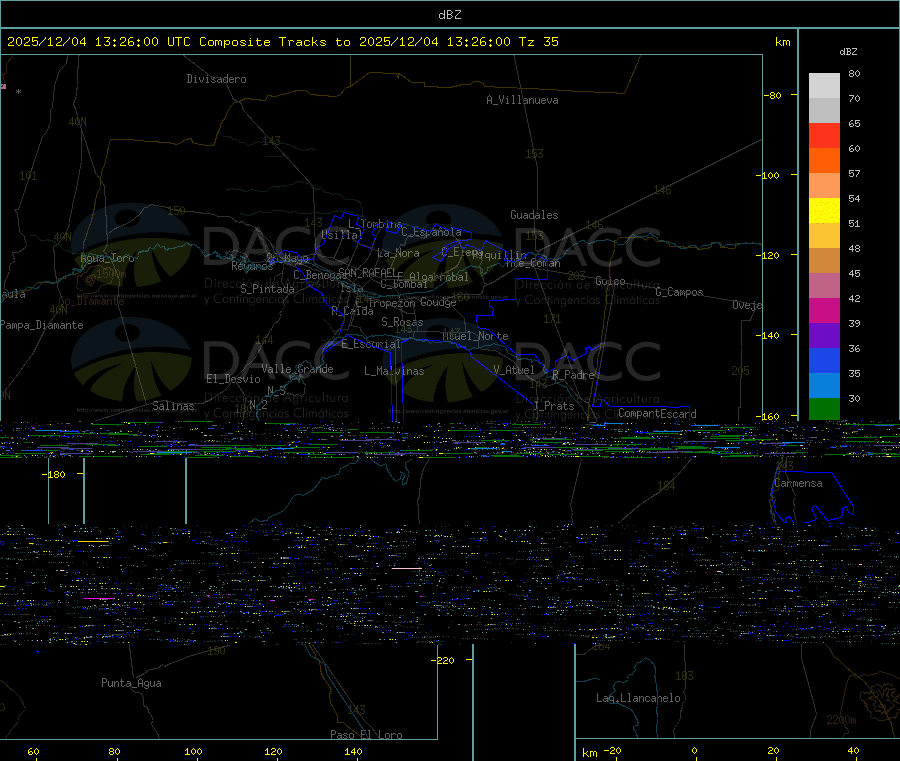Click the -100 km axis tick

coord(767,175)
